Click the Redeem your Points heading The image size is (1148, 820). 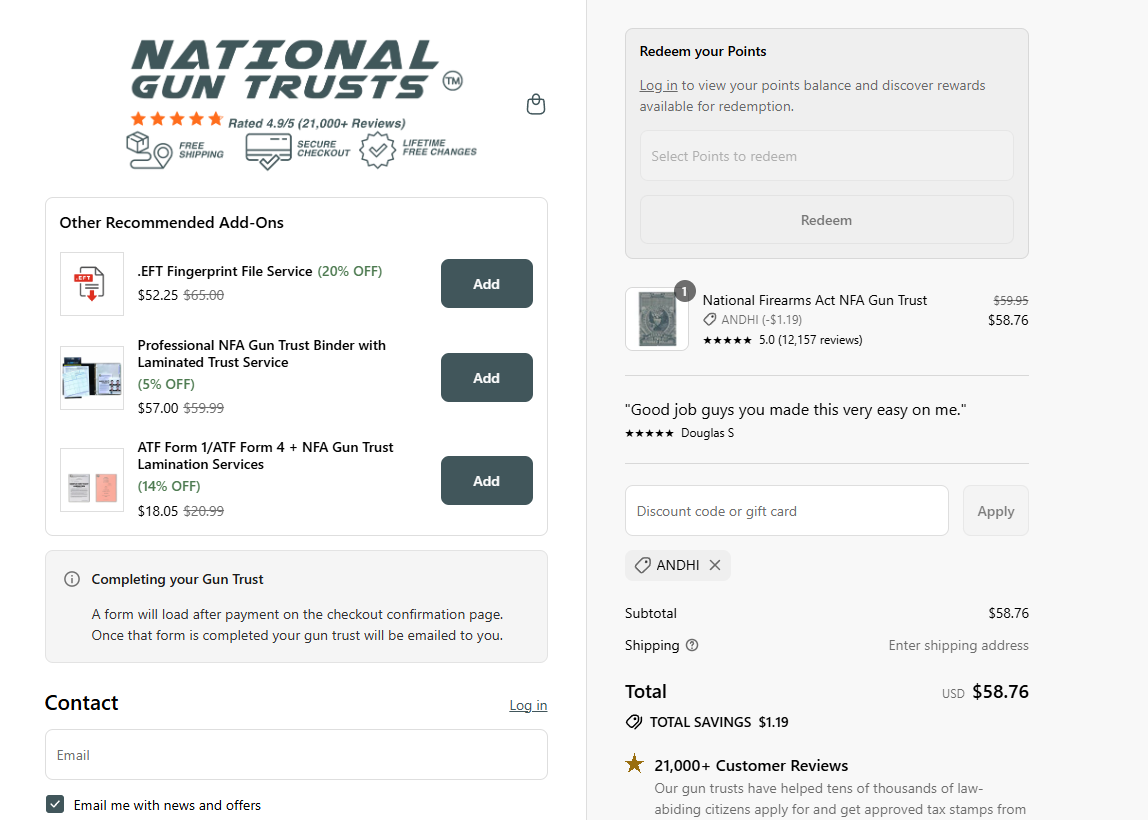coord(703,51)
